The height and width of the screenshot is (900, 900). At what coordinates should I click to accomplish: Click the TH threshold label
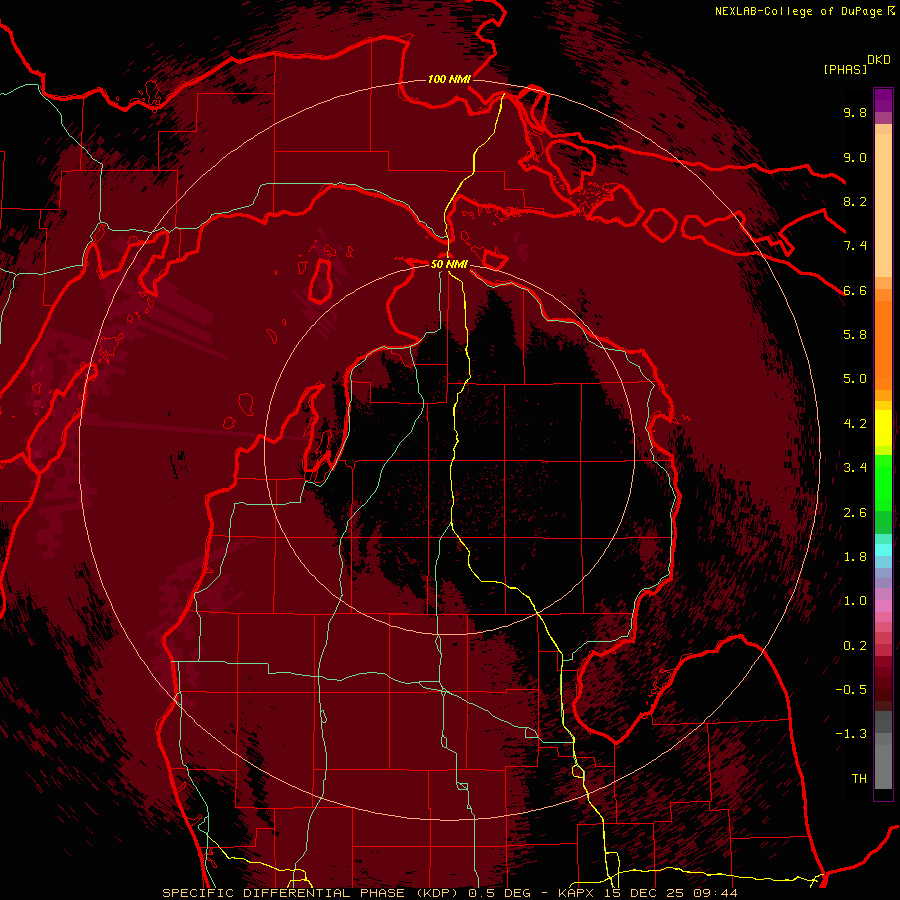point(859,779)
